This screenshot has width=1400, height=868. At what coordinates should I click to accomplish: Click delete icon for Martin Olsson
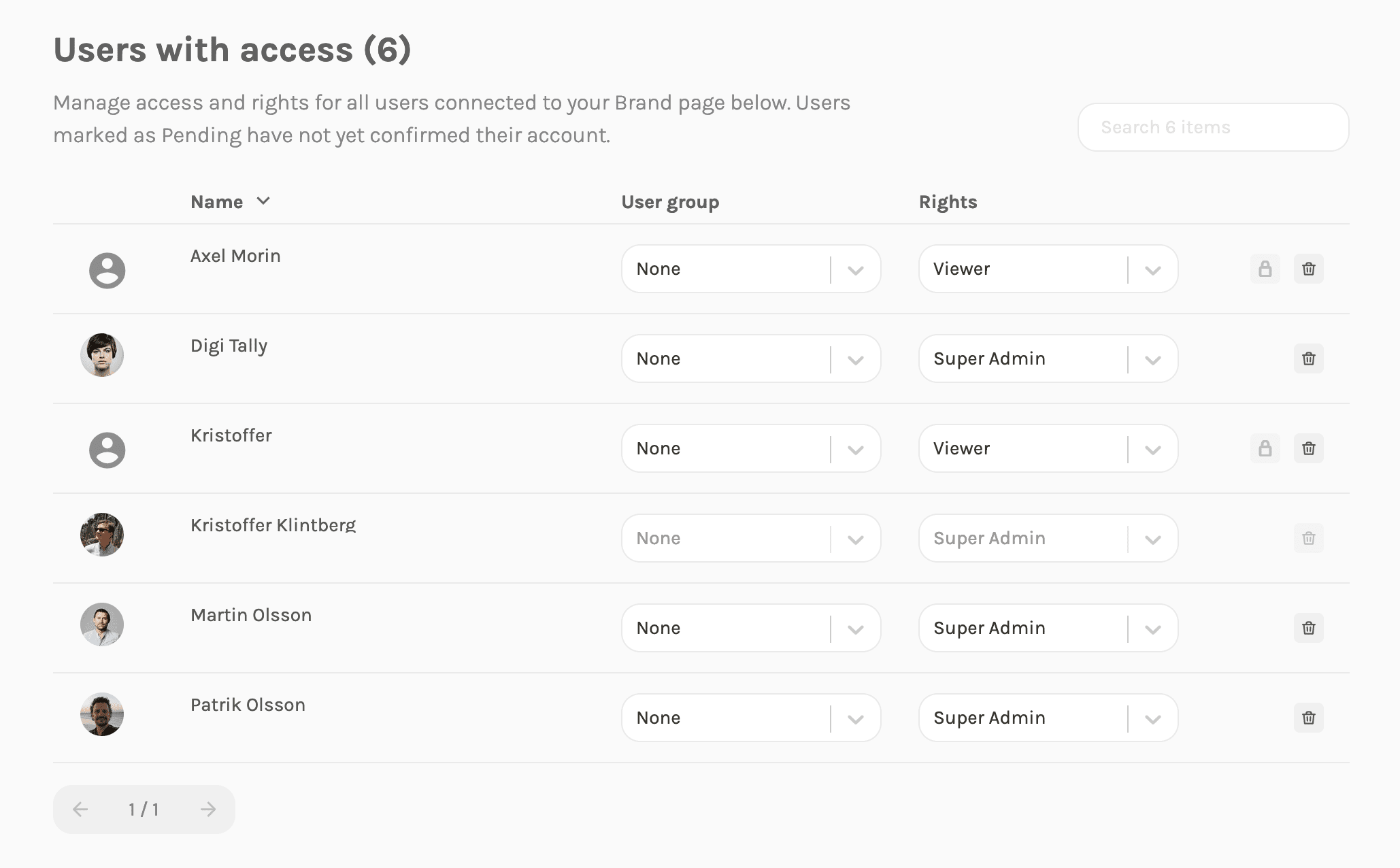click(1308, 627)
